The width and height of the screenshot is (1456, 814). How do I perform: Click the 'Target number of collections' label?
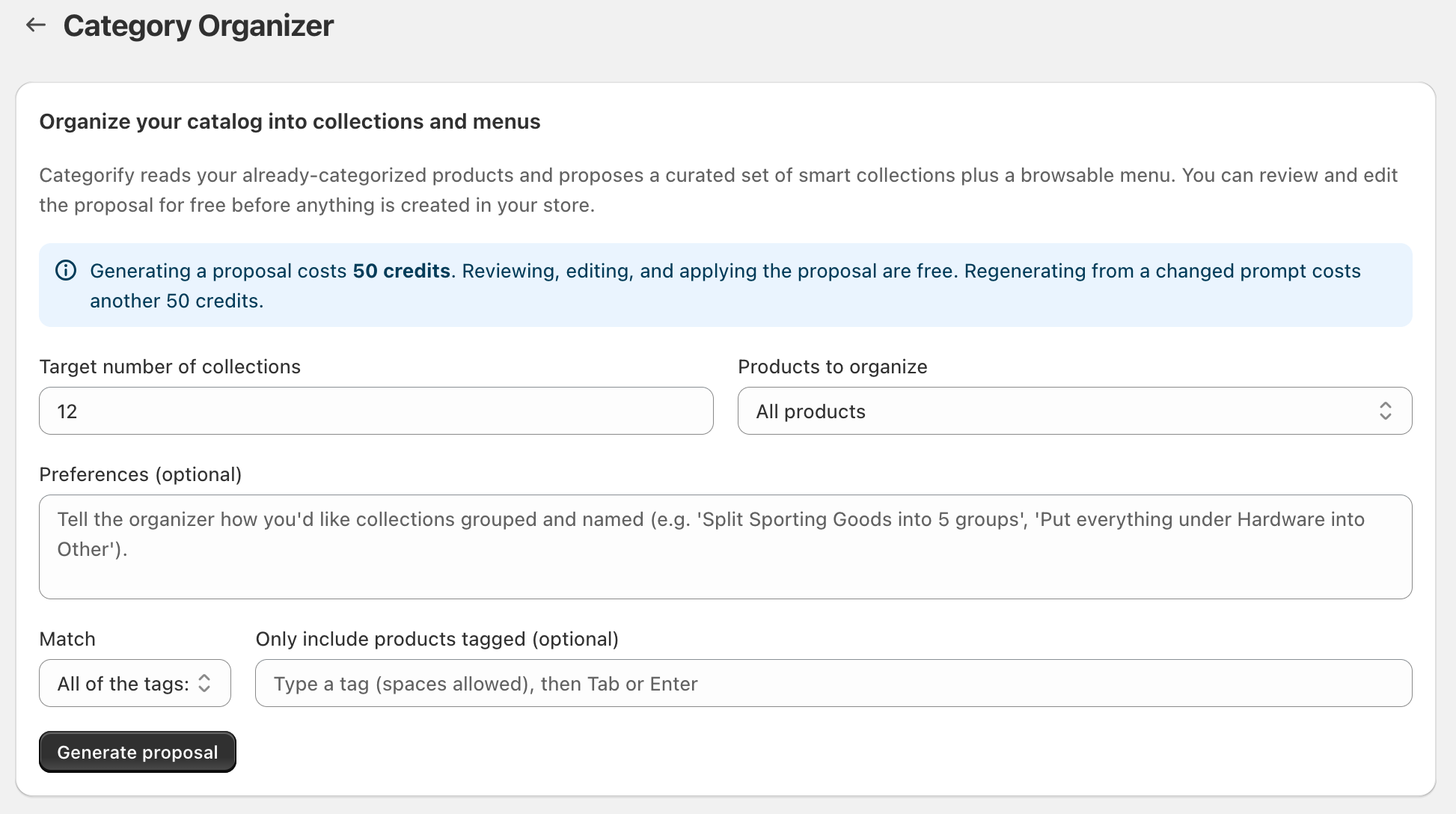[x=170, y=367]
